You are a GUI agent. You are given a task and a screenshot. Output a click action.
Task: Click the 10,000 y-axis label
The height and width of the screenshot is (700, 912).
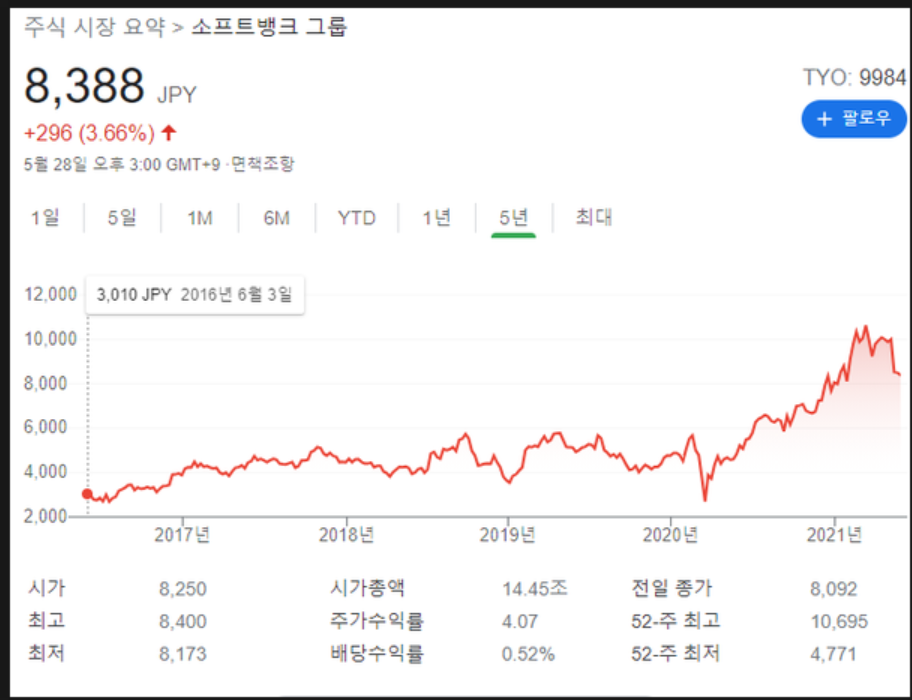point(51,339)
